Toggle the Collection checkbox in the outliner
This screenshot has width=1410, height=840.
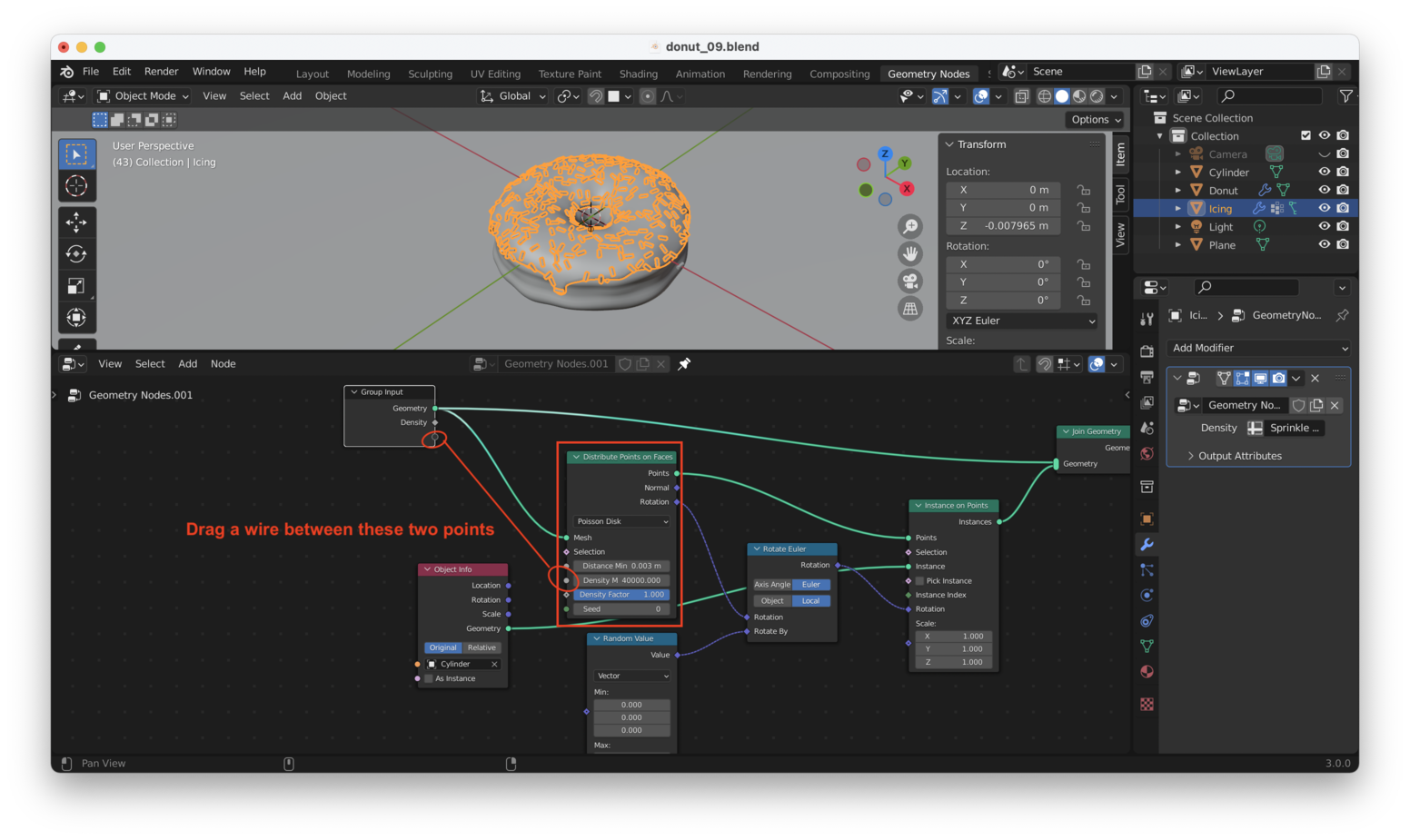(1306, 134)
